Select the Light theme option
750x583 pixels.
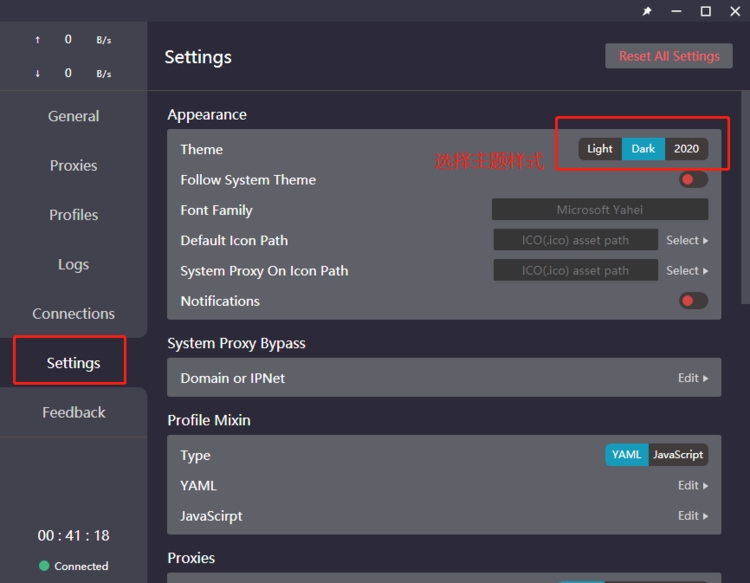tap(600, 149)
